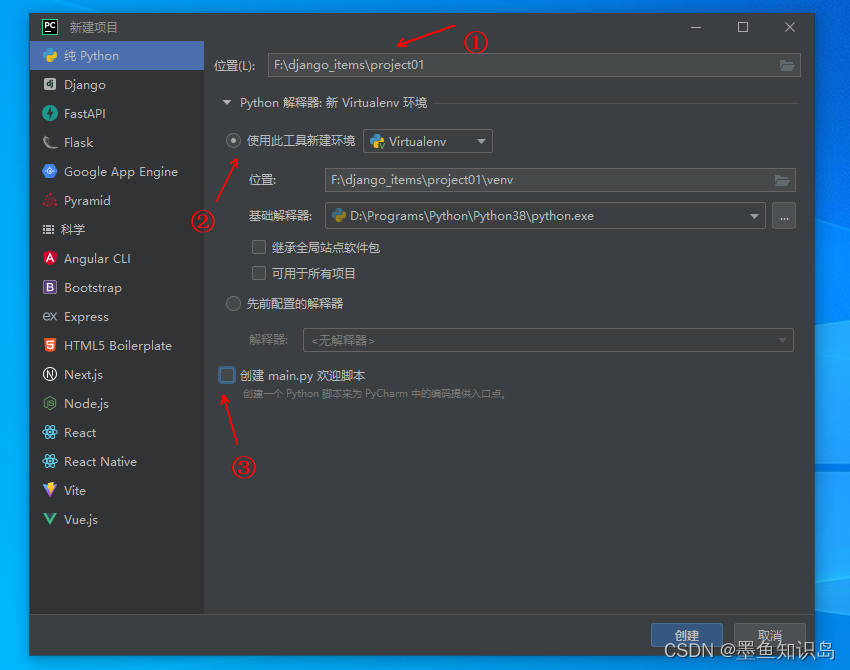Choose React Native project type

point(117,461)
